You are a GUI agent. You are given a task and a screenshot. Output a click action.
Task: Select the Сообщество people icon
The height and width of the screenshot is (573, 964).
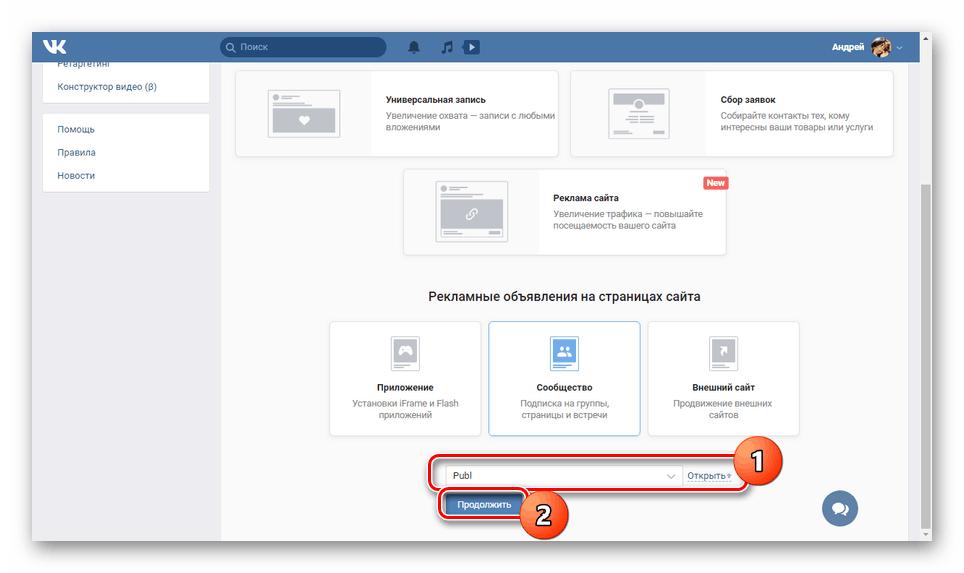click(564, 353)
